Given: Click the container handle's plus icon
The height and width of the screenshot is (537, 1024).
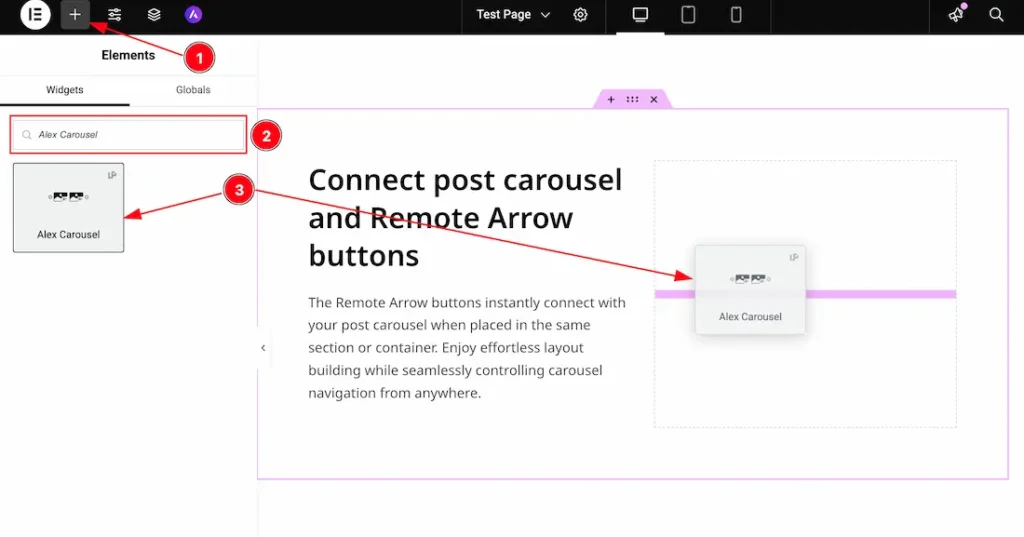Looking at the screenshot, I should [x=611, y=100].
